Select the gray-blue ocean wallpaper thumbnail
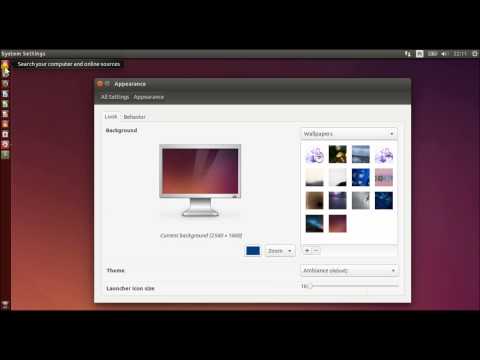 [361, 154]
